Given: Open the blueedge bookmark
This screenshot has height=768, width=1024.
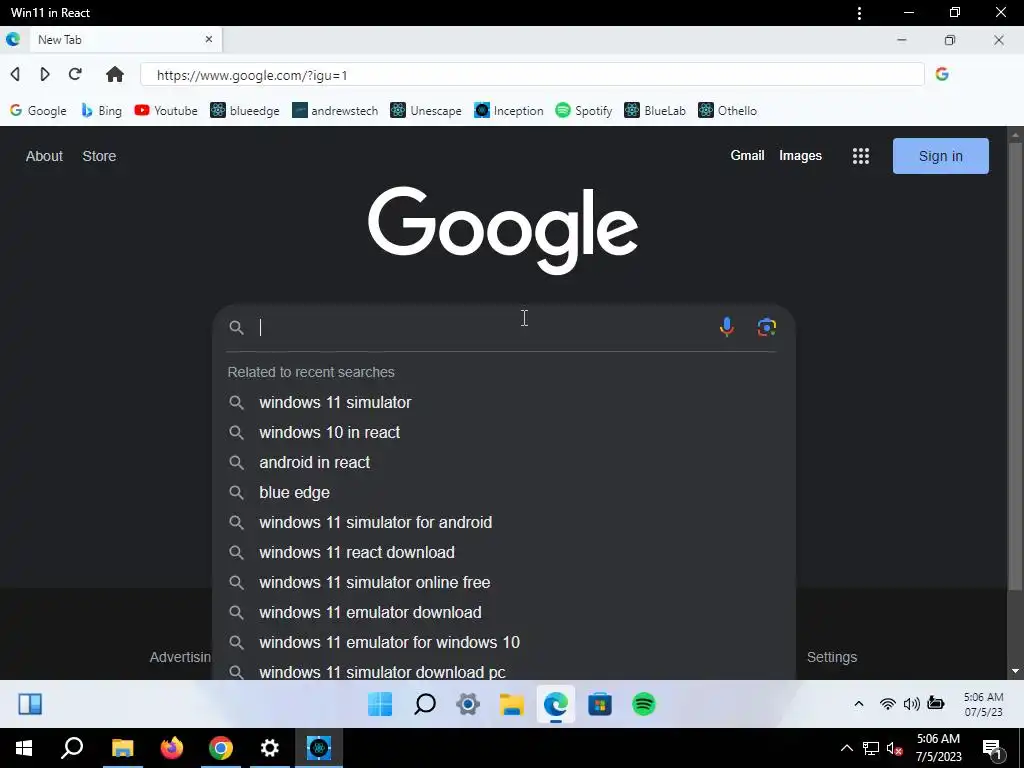Looking at the screenshot, I should tap(245, 110).
